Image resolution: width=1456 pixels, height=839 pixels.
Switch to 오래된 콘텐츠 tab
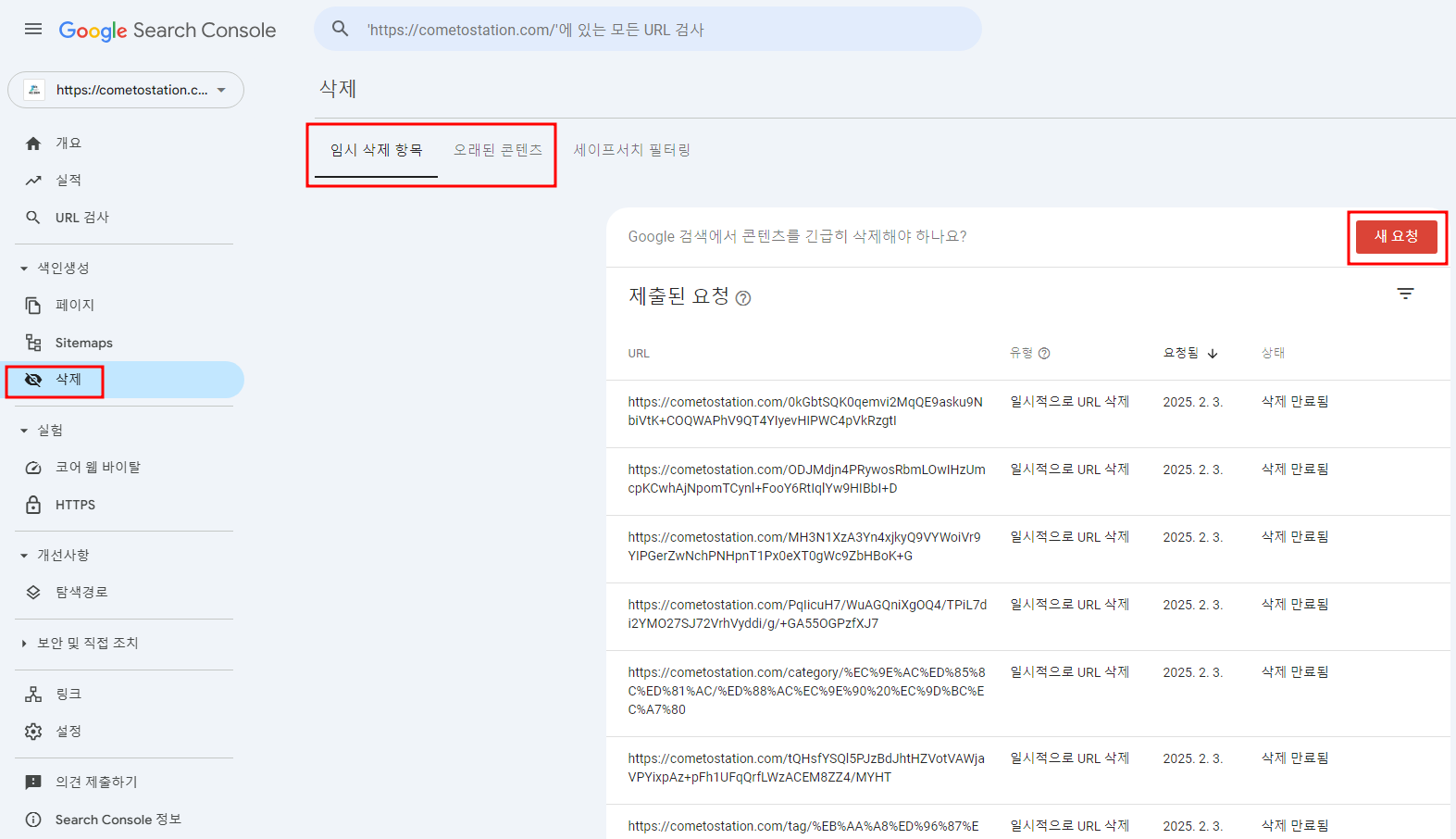click(498, 150)
